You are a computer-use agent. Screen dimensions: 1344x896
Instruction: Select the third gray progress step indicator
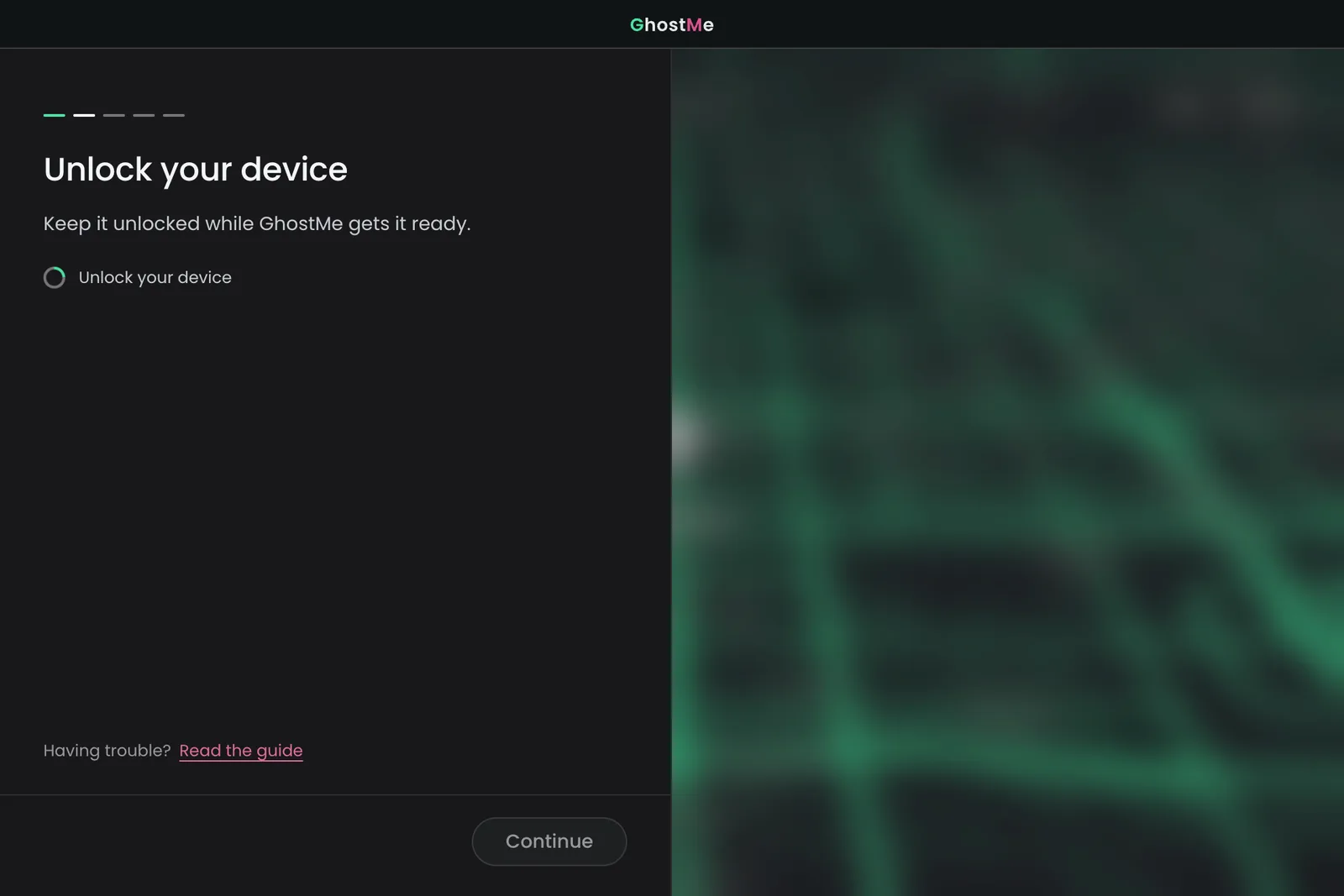(114, 115)
